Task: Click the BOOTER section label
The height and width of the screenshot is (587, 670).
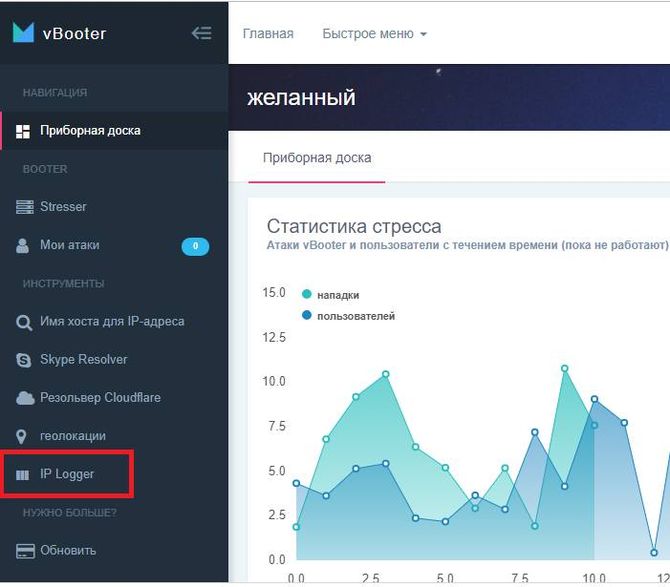Action: coord(45,169)
